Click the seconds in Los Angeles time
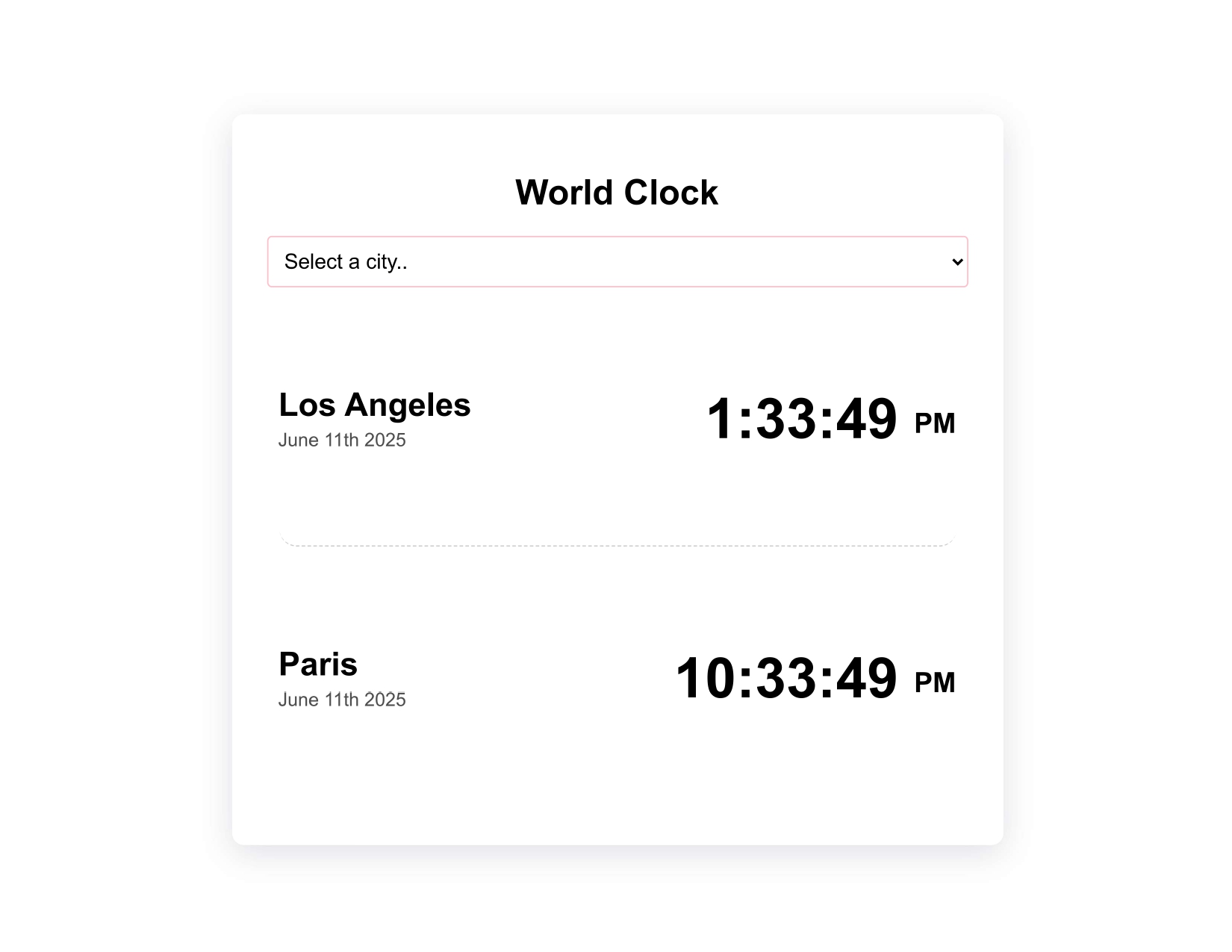The height and width of the screenshot is (952, 1232). 866,419
